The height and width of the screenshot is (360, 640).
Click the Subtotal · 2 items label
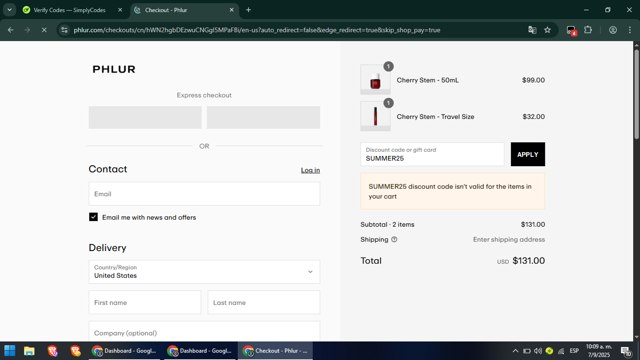[x=387, y=224]
